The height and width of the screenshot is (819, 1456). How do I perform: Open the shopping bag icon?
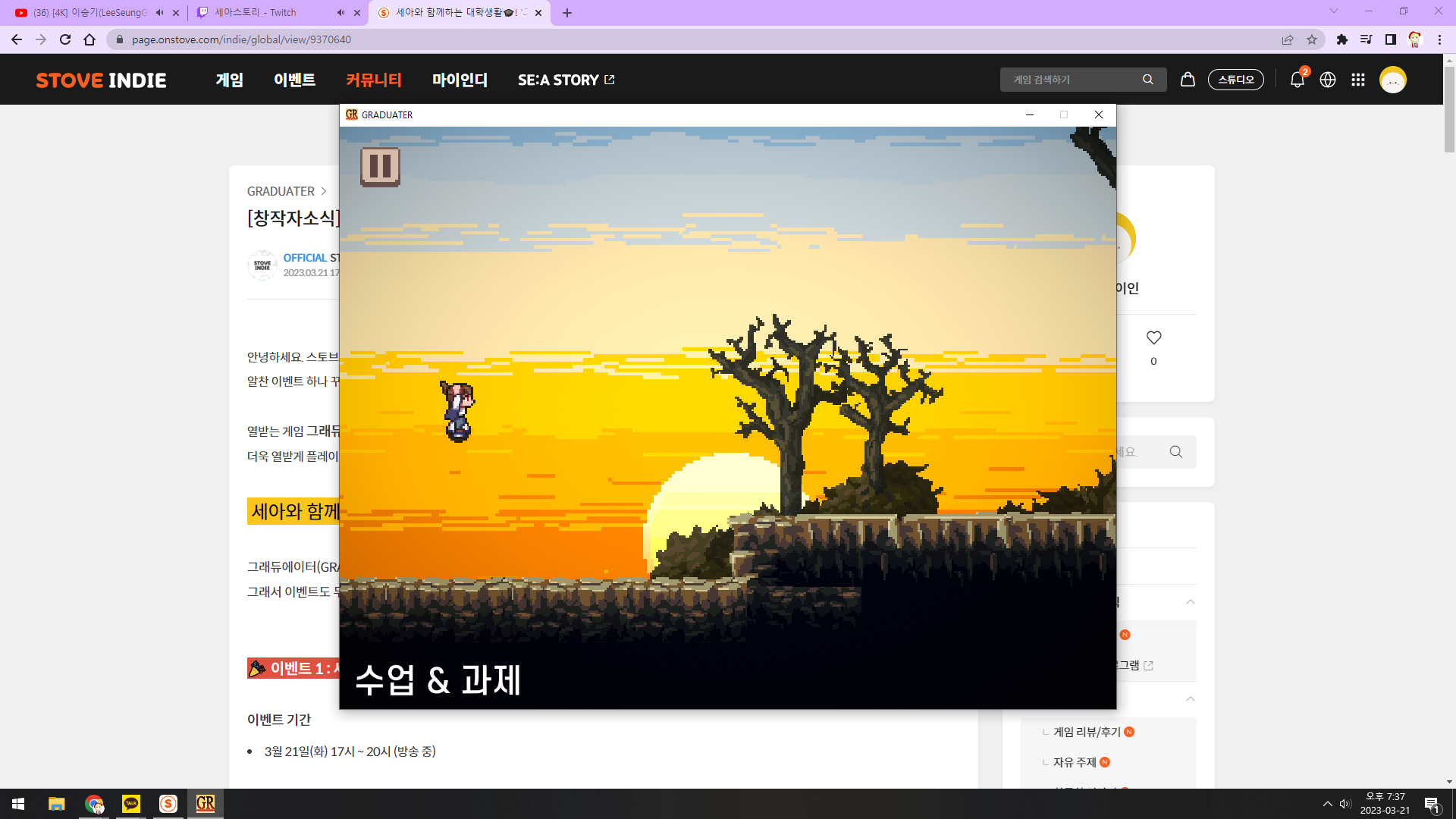click(1188, 80)
